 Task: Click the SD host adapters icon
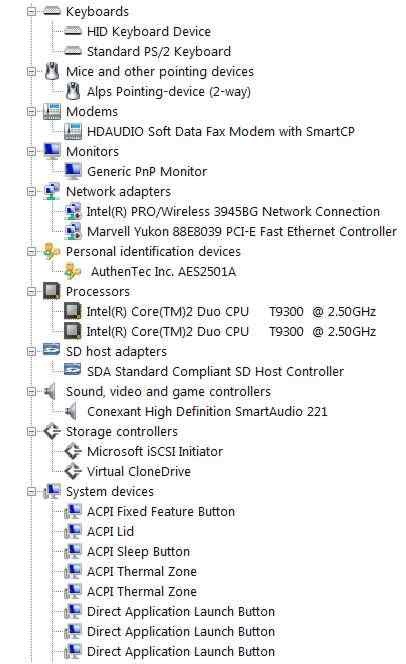pos(52,350)
